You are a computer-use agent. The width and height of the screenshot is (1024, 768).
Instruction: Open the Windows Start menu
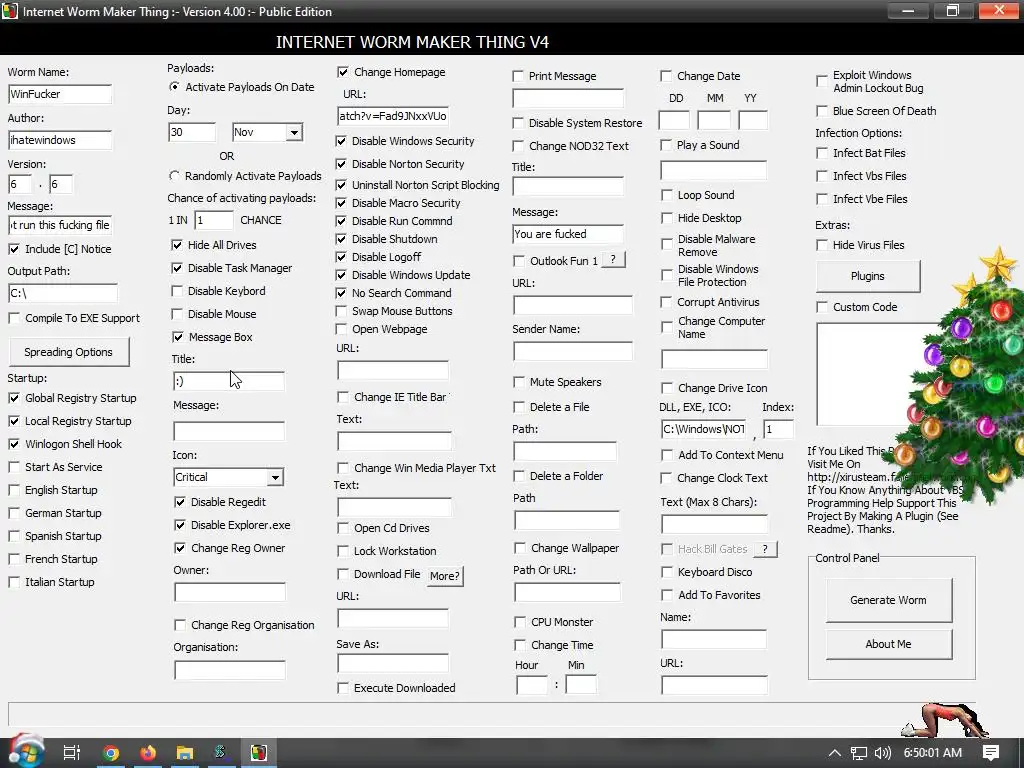pyautogui.click(x=25, y=752)
